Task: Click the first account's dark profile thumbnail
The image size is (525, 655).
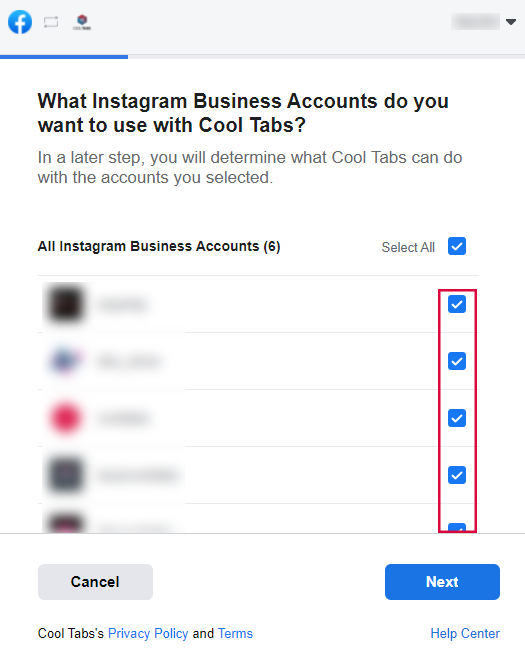Action: point(66,304)
